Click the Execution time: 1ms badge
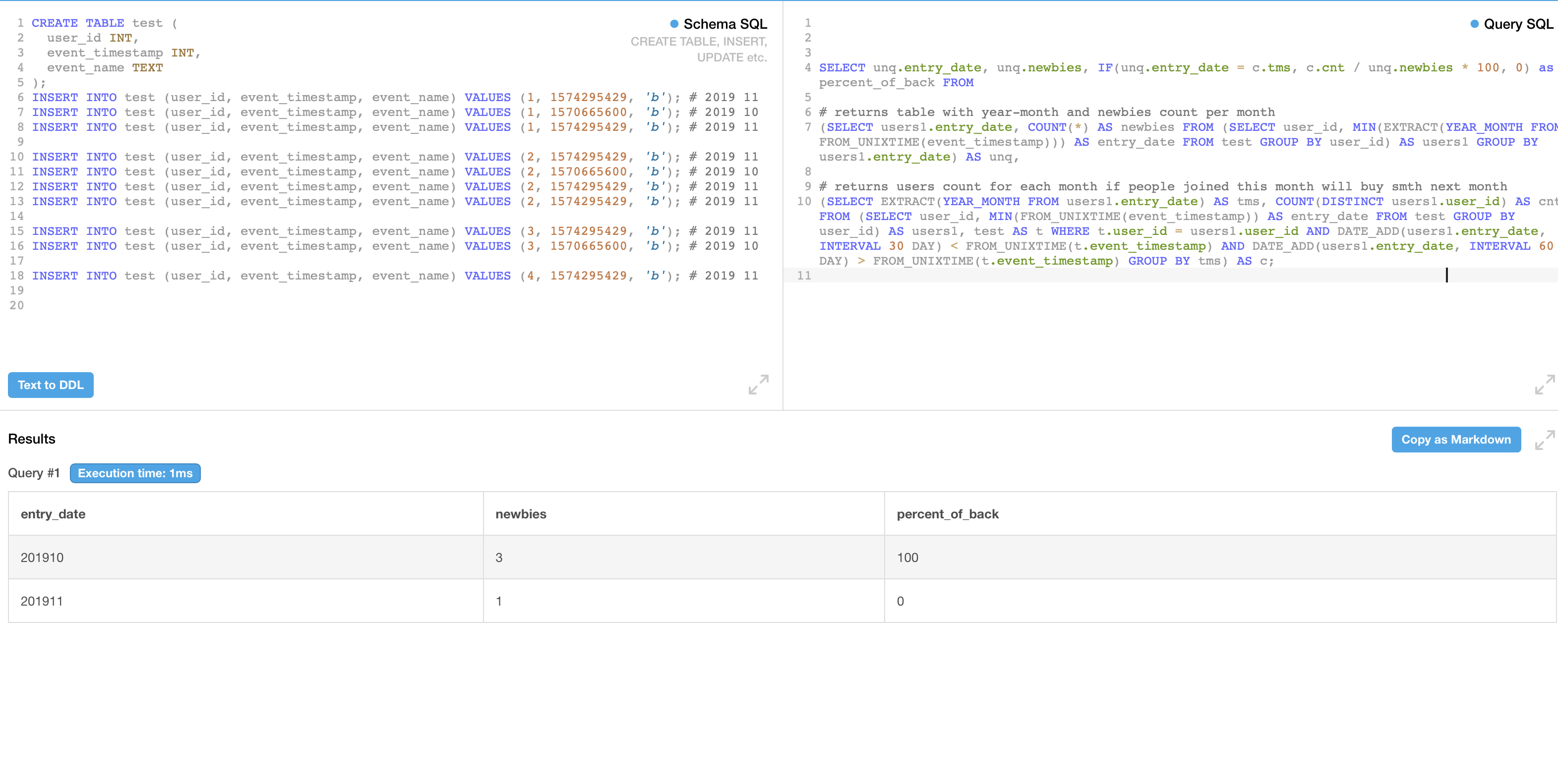The width and height of the screenshot is (1558, 784). click(x=135, y=473)
